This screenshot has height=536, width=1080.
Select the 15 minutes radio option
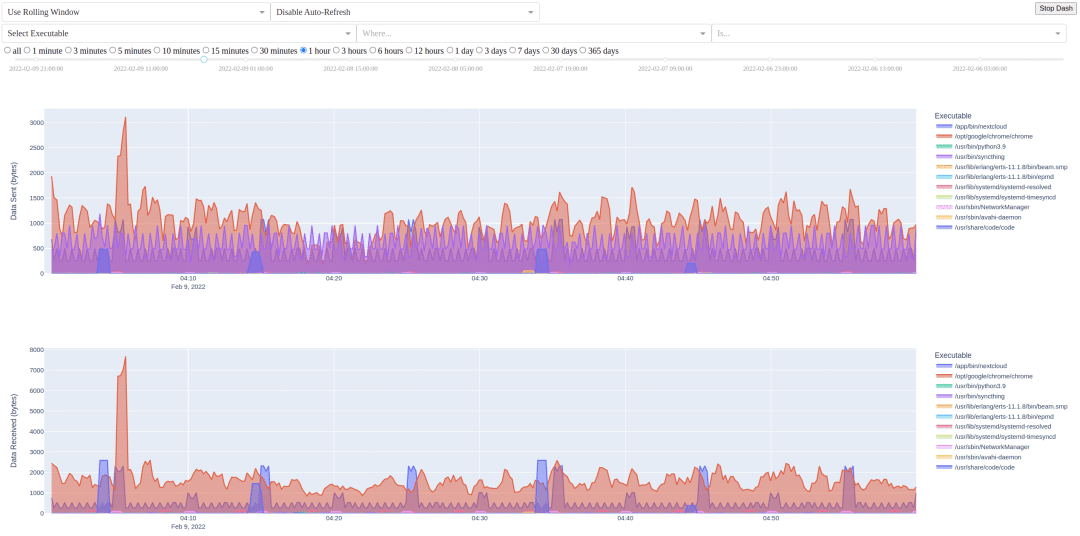(206, 50)
